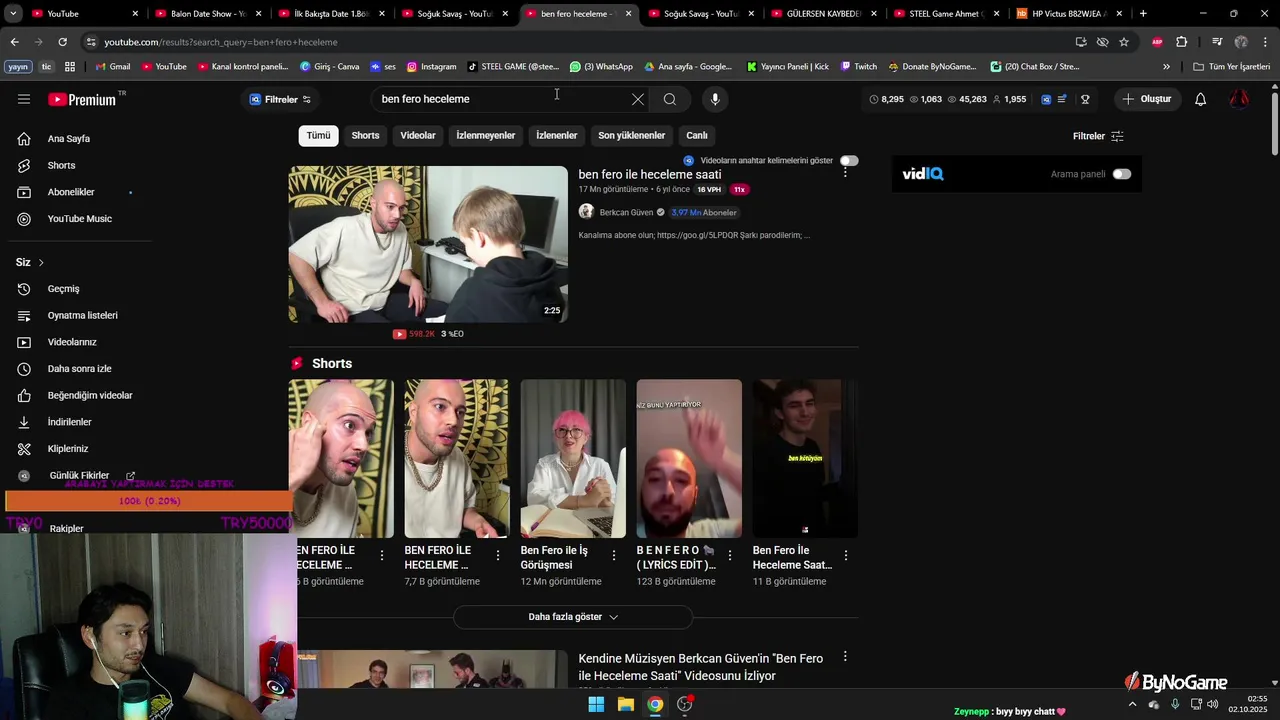Open File Explorer from the taskbar

click(x=626, y=704)
